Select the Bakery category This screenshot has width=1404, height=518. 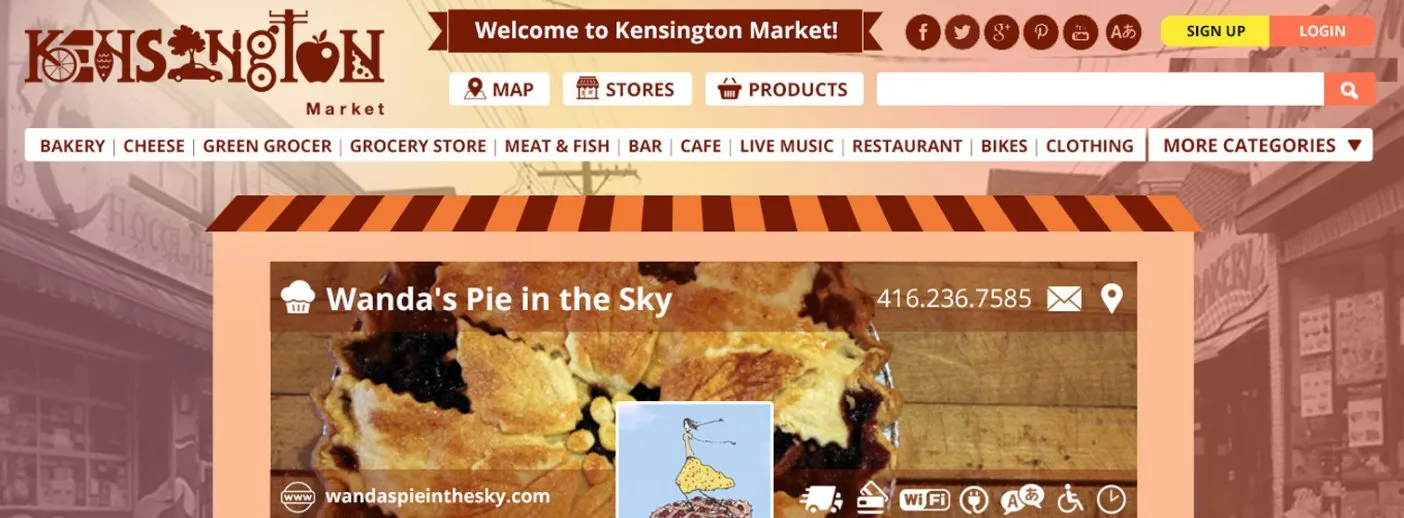pos(72,146)
